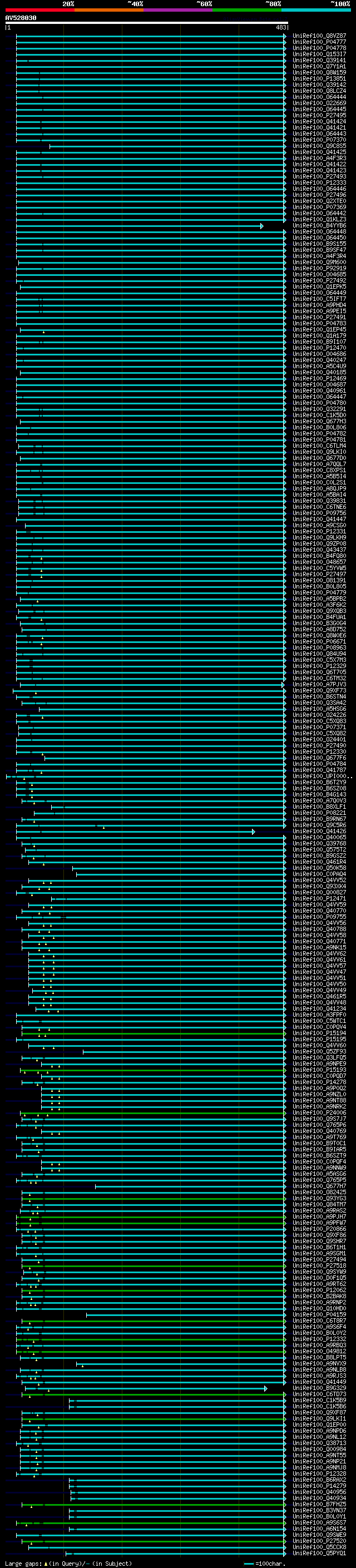The height and width of the screenshot is (1568, 356).
Task: Select hit label UniRef100_O22669
Action: [x=319, y=103]
